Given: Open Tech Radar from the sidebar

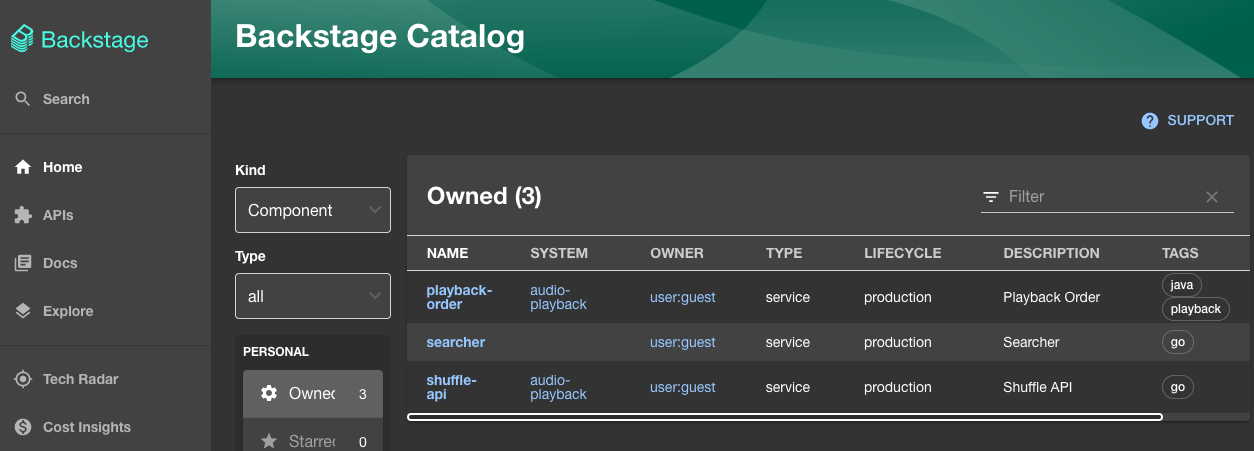Looking at the screenshot, I should point(105,379).
